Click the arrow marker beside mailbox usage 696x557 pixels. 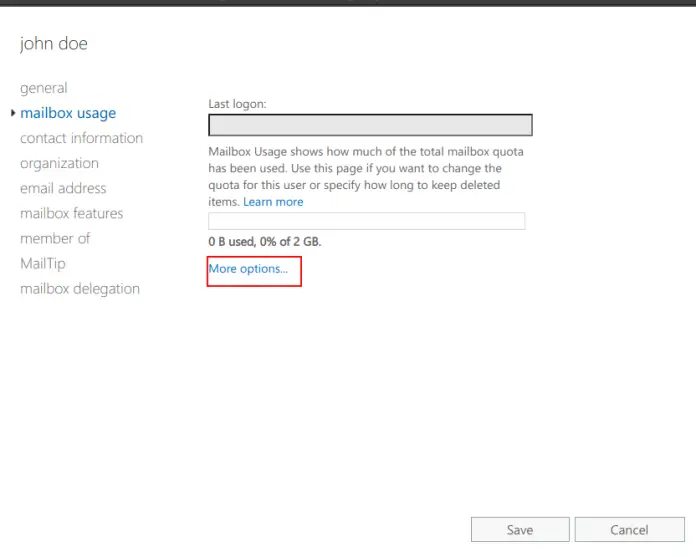click(13, 113)
